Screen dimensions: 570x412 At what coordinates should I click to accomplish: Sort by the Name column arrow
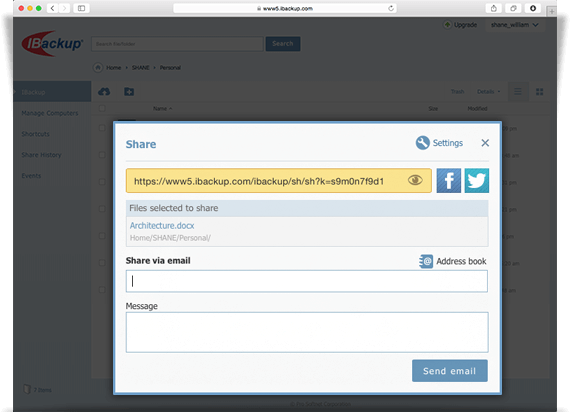(170, 109)
